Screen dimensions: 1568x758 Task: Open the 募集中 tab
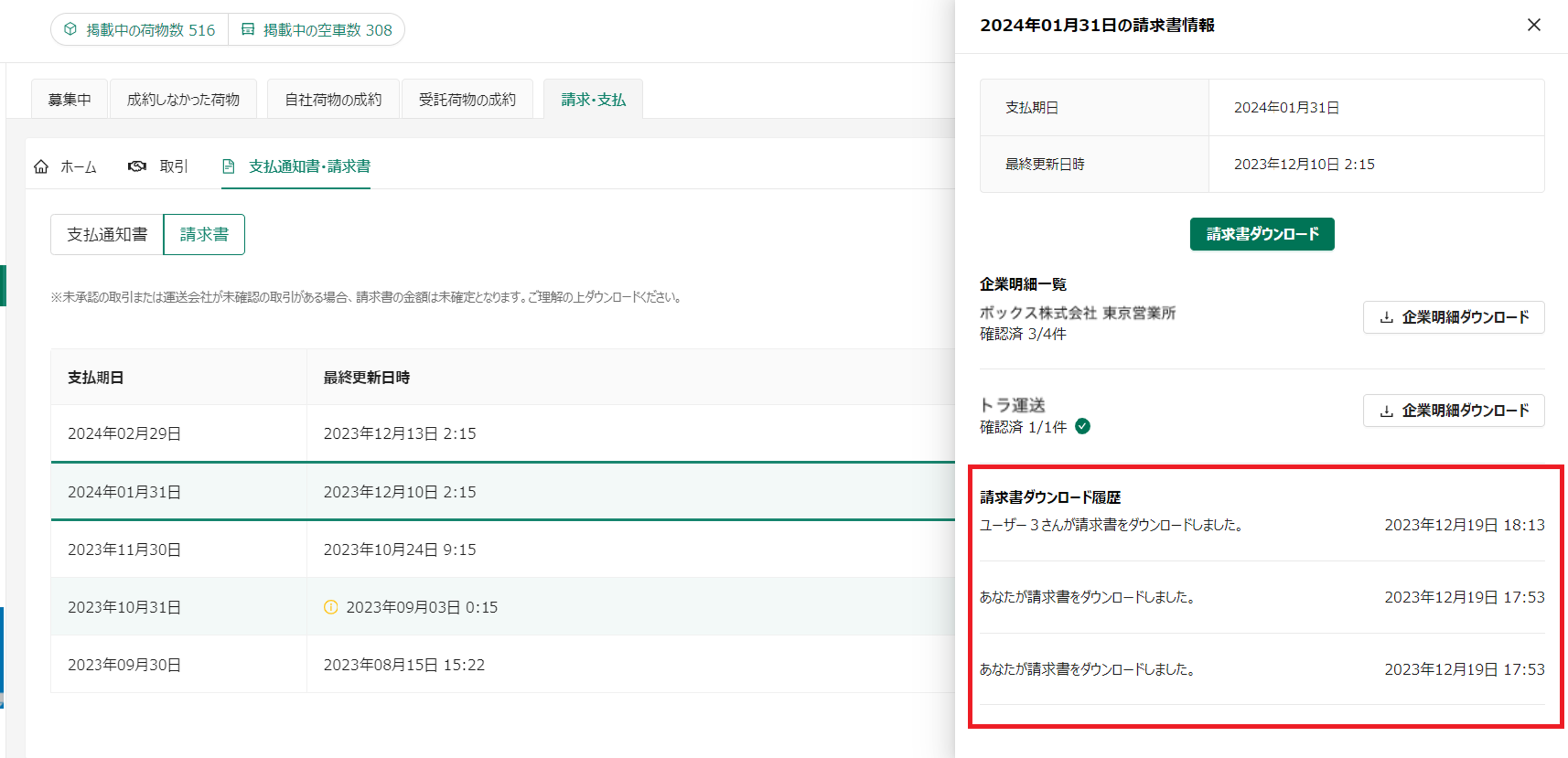[69, 99]
